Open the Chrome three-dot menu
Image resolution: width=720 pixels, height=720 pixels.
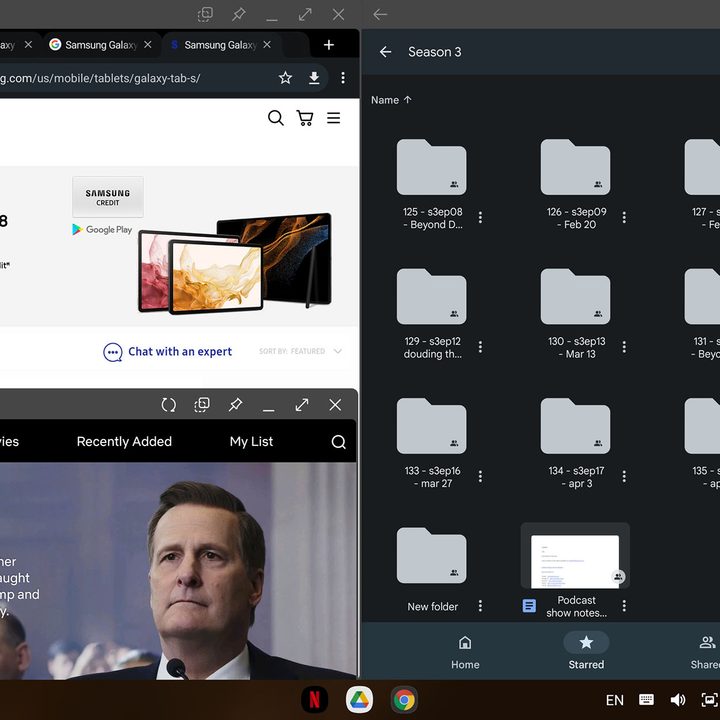343,78
